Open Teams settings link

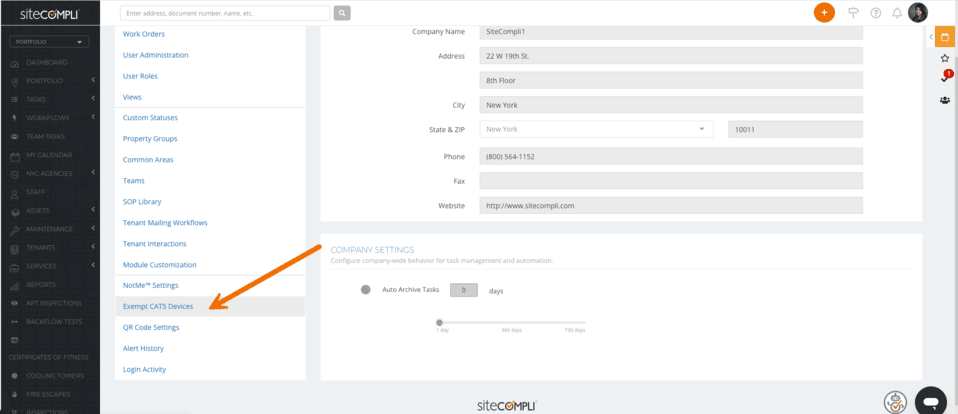click(134, 181)
